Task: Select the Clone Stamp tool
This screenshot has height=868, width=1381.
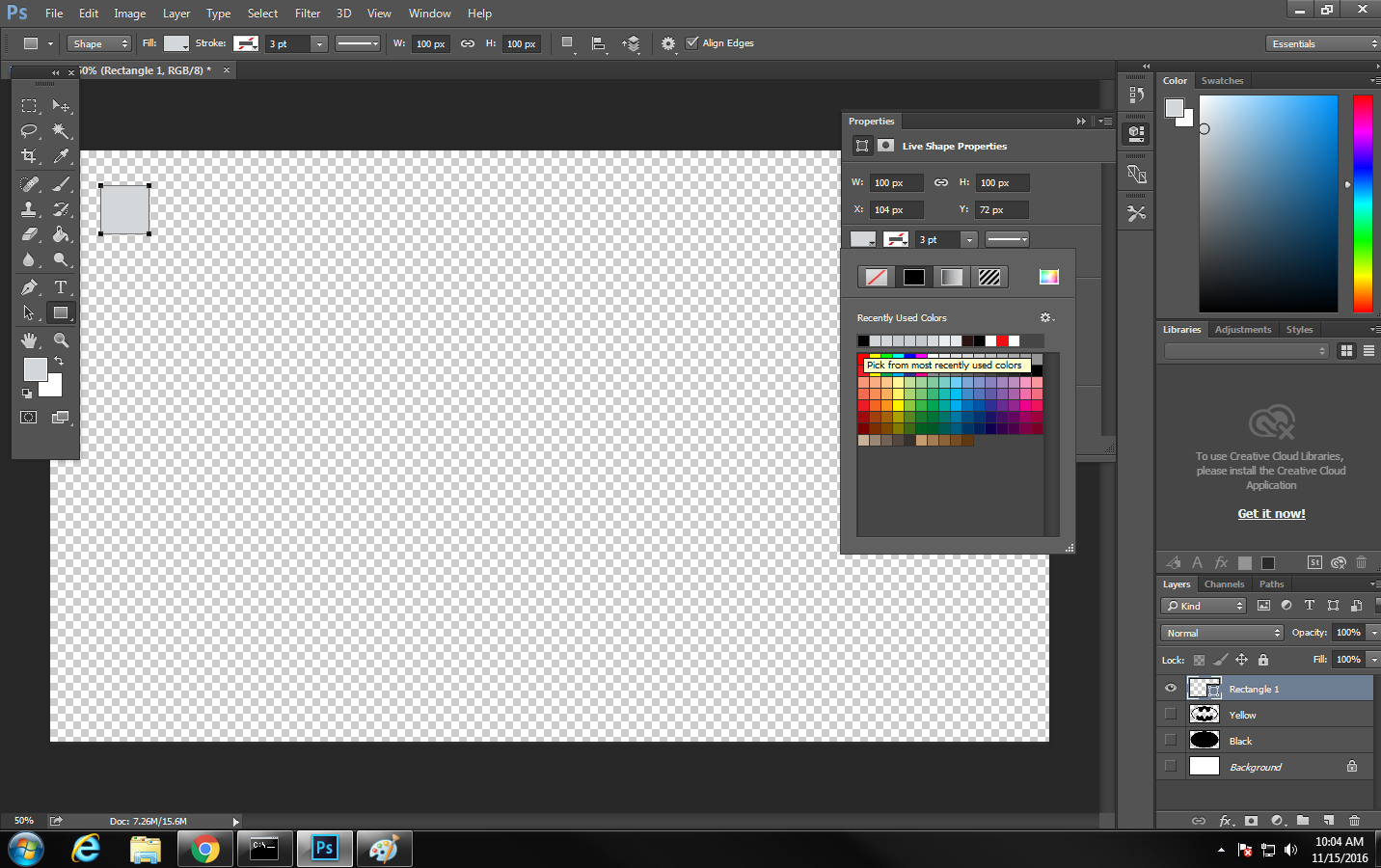Action: [x=30, y=208]
